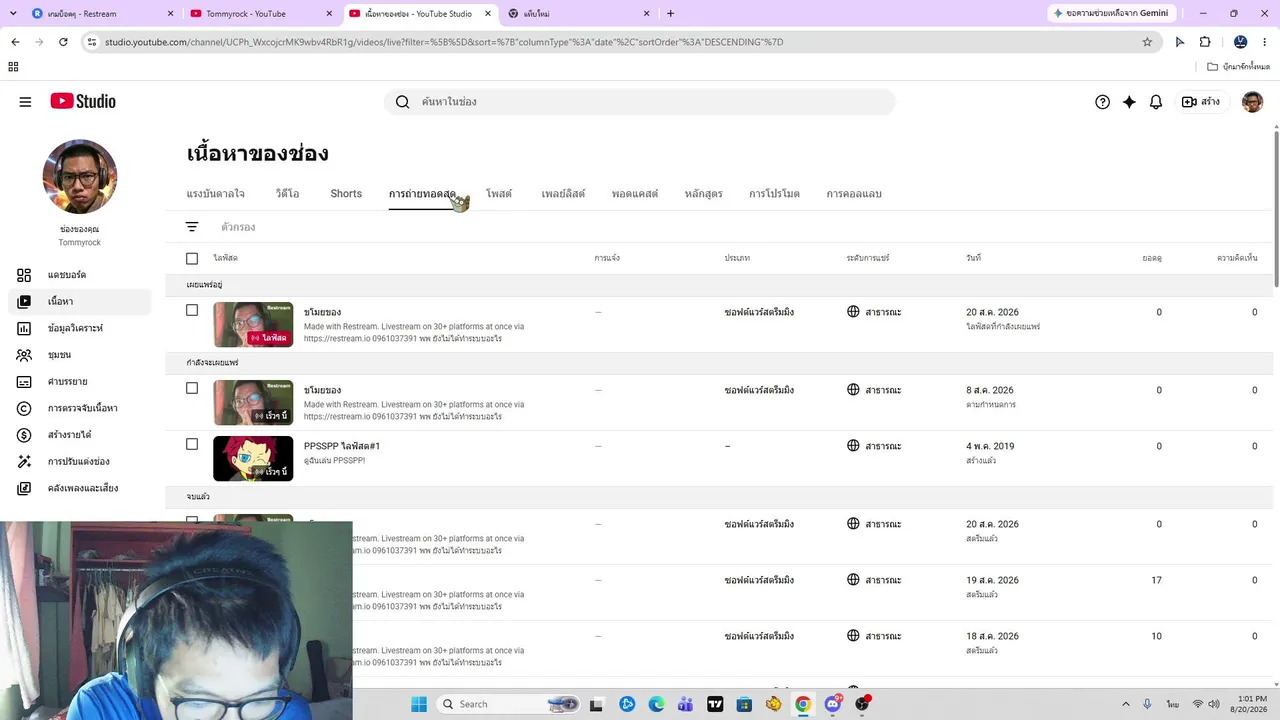Open thumbnail of the live-now stream
The width and height of the screenshot is (1280, 720).
pos(253,325)
